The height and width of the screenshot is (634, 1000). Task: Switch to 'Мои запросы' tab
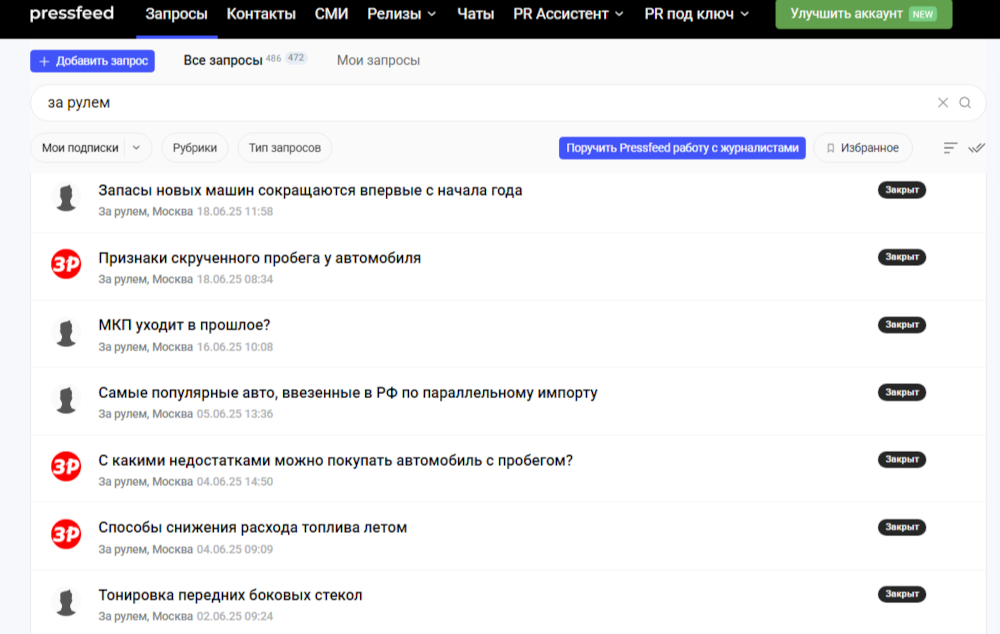click(378, 61)
